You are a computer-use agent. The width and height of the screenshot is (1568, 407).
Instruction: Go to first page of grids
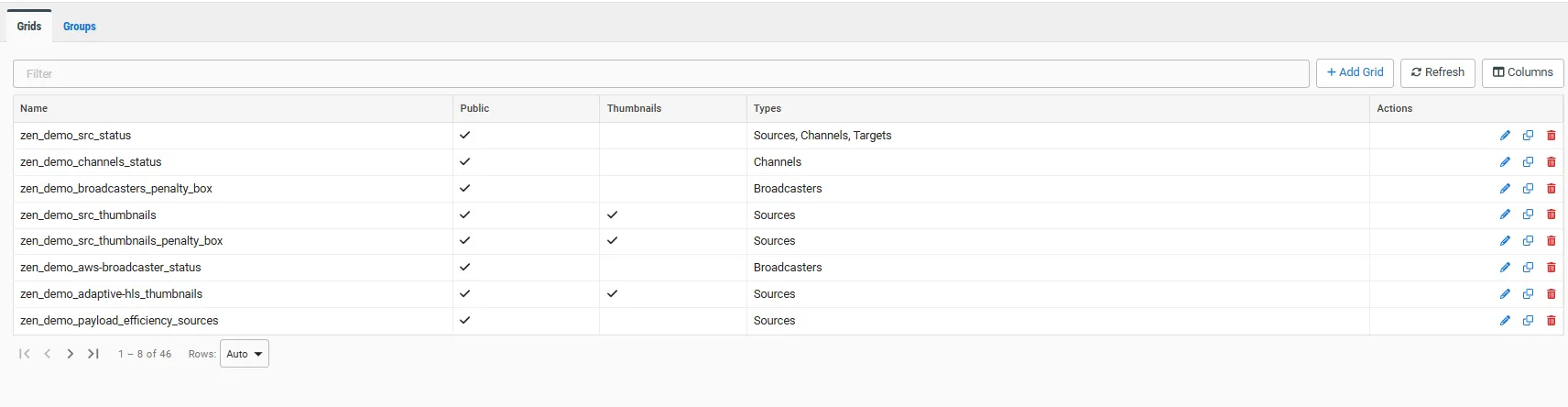pos(25,354)
